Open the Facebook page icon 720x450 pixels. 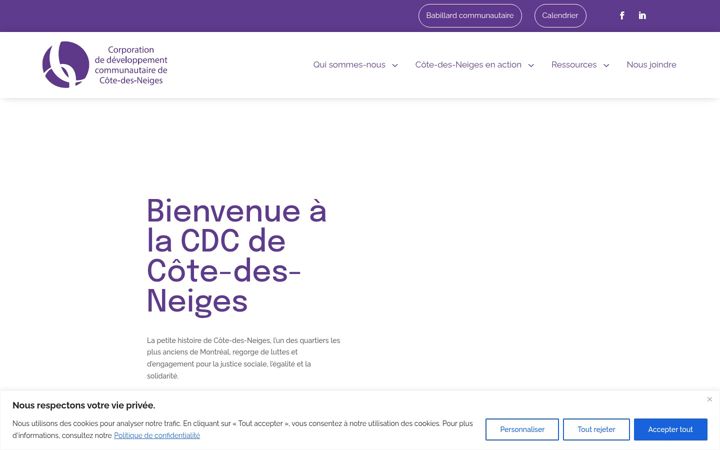[622, 16]
